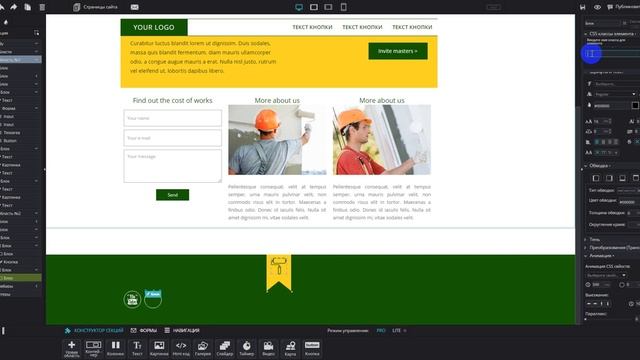
Task: Add an Html код element from toolbar
Action: (x=181, y=349)
